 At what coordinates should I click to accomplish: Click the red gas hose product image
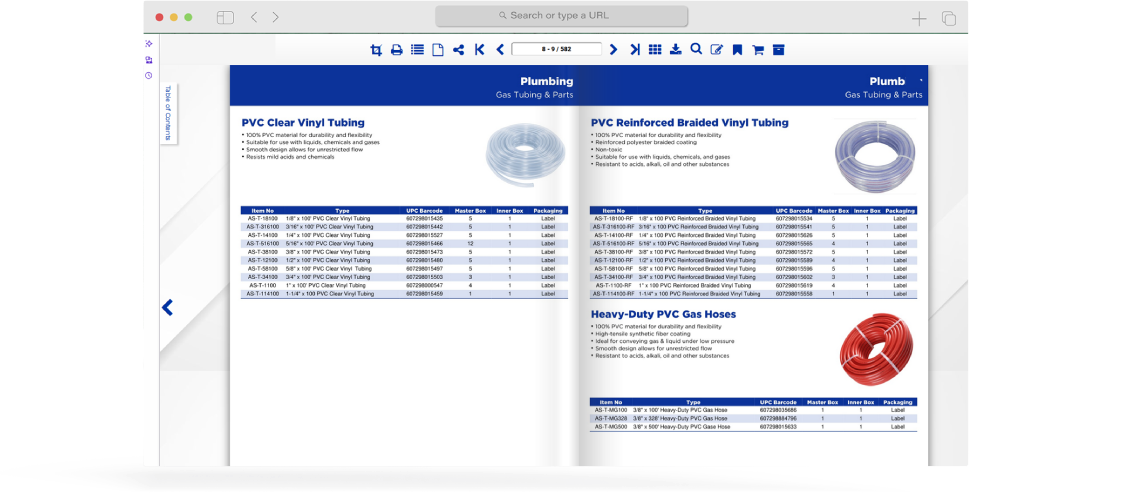[876, 349]
